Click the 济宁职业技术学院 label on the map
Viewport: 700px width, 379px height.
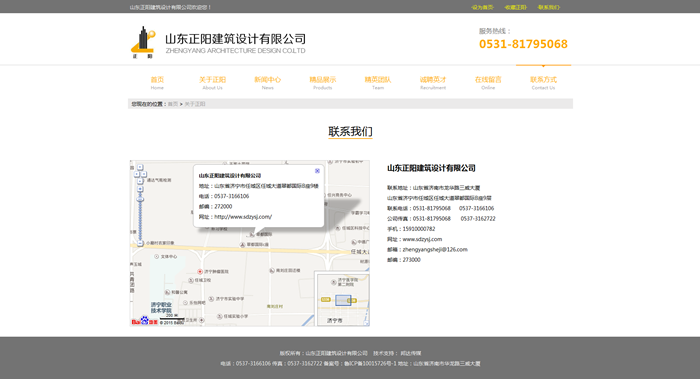161,308
